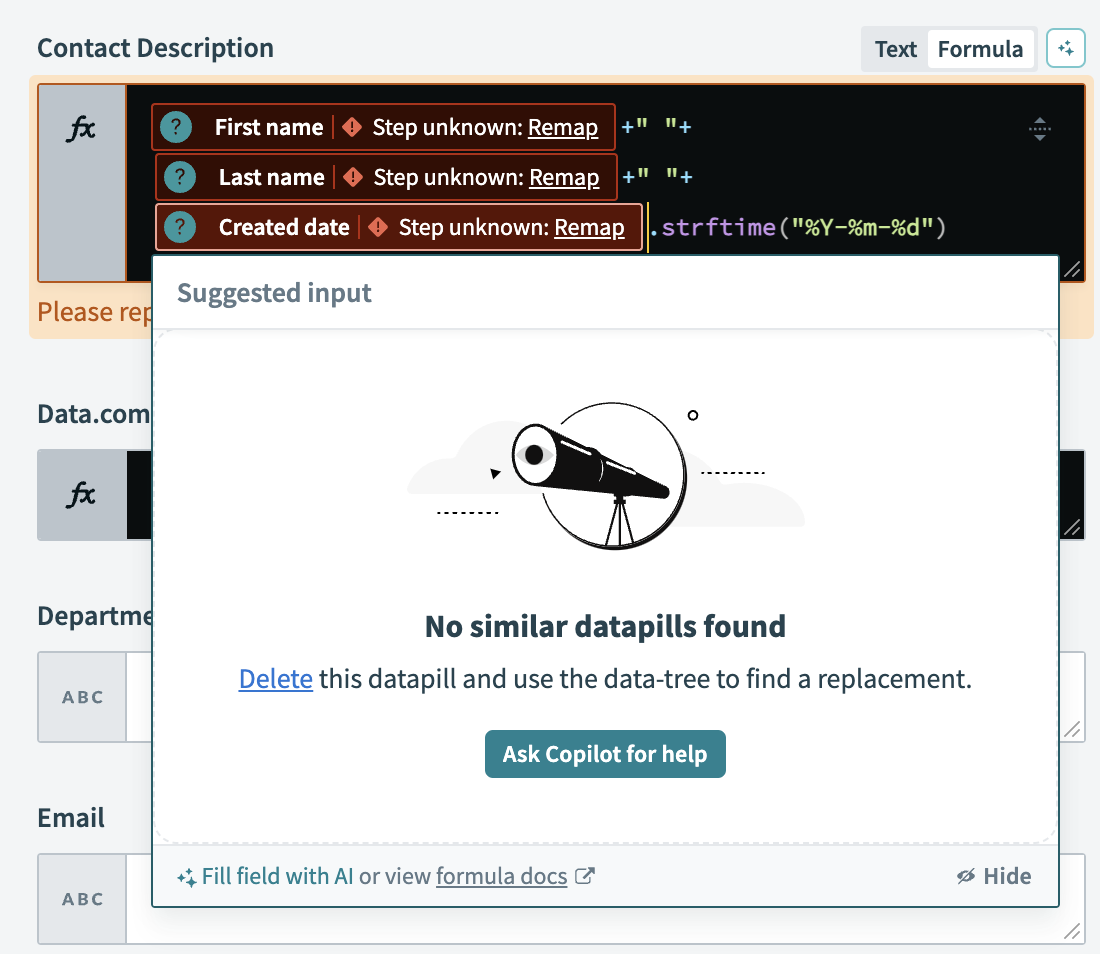Click Delete to remove the datapill
The height and width of the screenshot is (954, 1100).
[x=275, y=678]
